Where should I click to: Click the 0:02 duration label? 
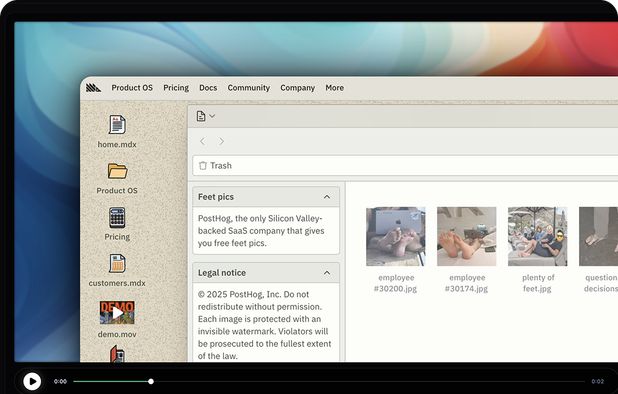[x=598, y=381]
